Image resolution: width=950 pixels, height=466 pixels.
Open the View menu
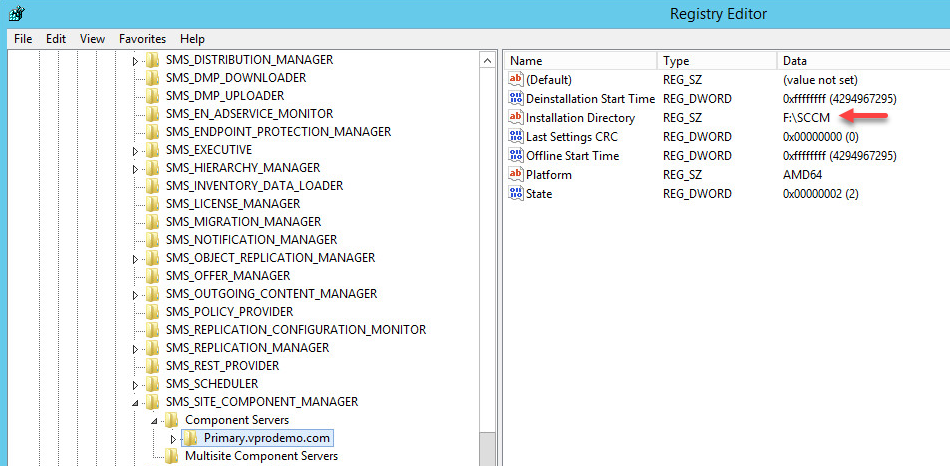(92, 39)
